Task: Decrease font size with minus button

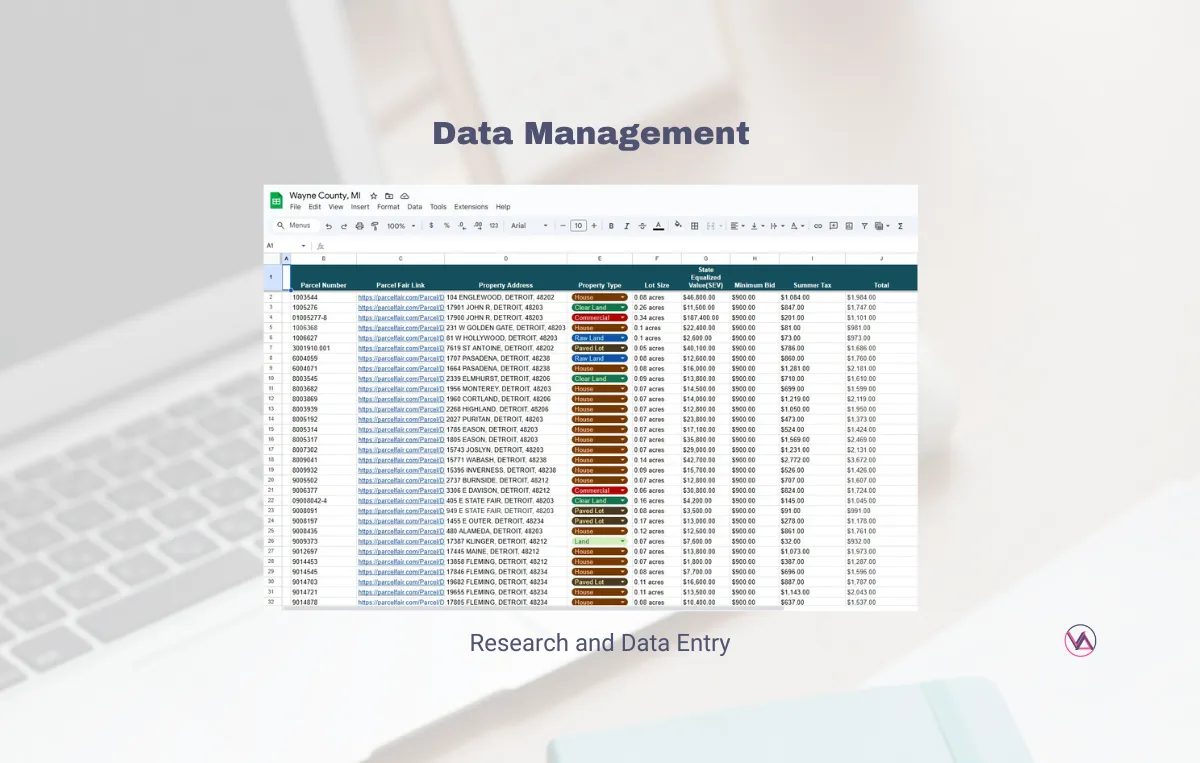Action: pyautogui.click(x=563, y=226)
